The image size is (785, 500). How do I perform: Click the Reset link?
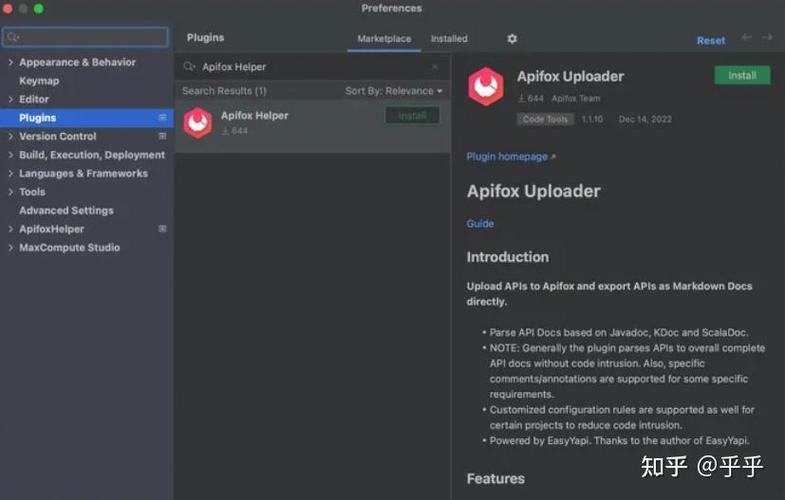pyautogui.click(x=711, y=41)
